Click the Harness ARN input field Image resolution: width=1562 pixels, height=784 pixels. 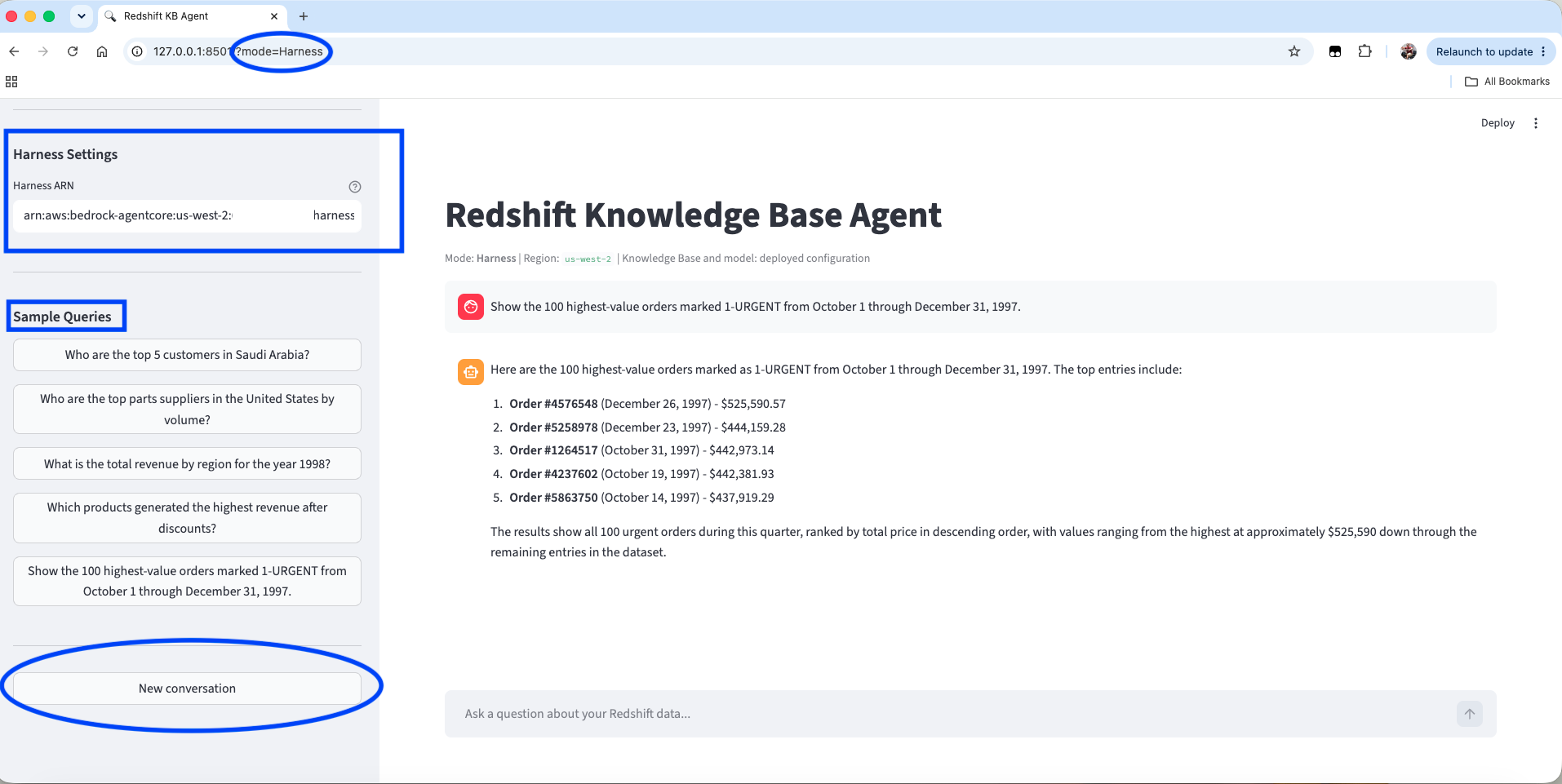pyautogui.click(x=187, y=215)
